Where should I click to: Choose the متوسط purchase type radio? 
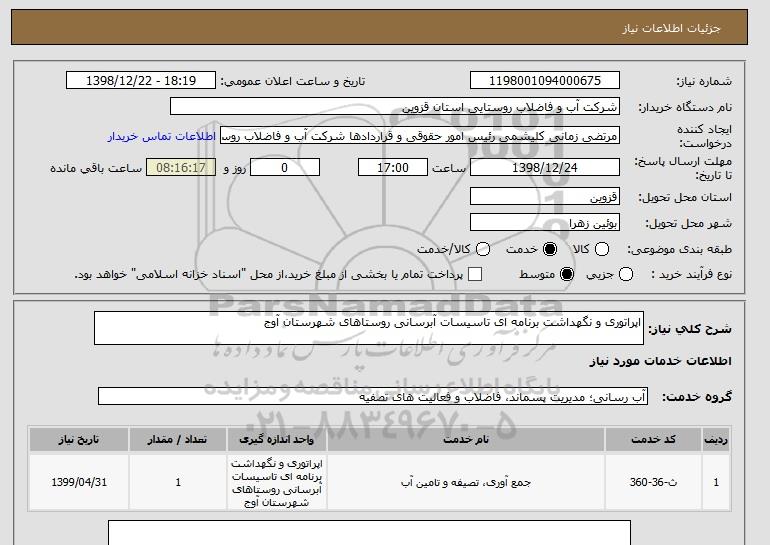click(x=567, y=274)
